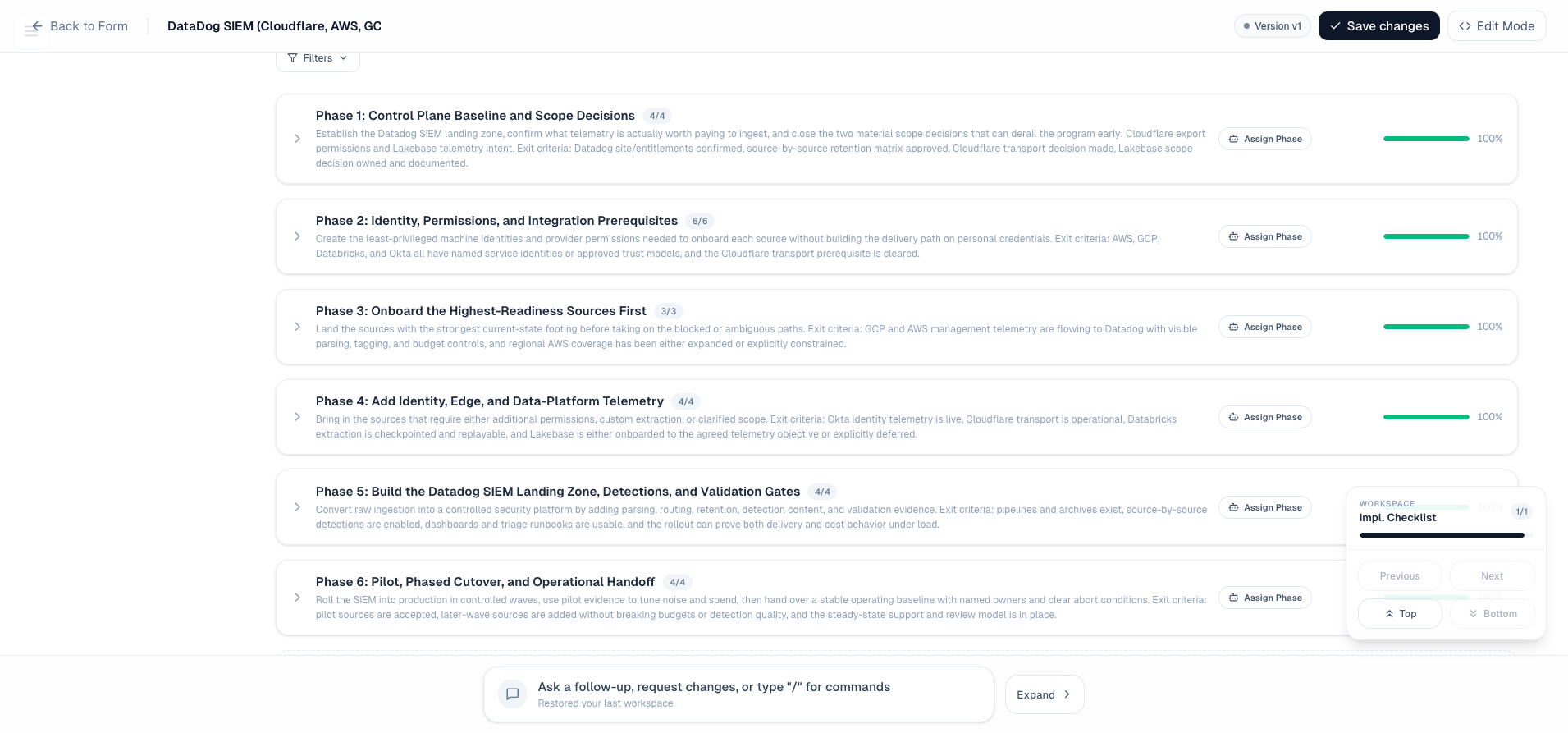Viewport: 1568px width, 733px height.
Task: Click the Expand button beside chat input
Action: [1044, 694]
